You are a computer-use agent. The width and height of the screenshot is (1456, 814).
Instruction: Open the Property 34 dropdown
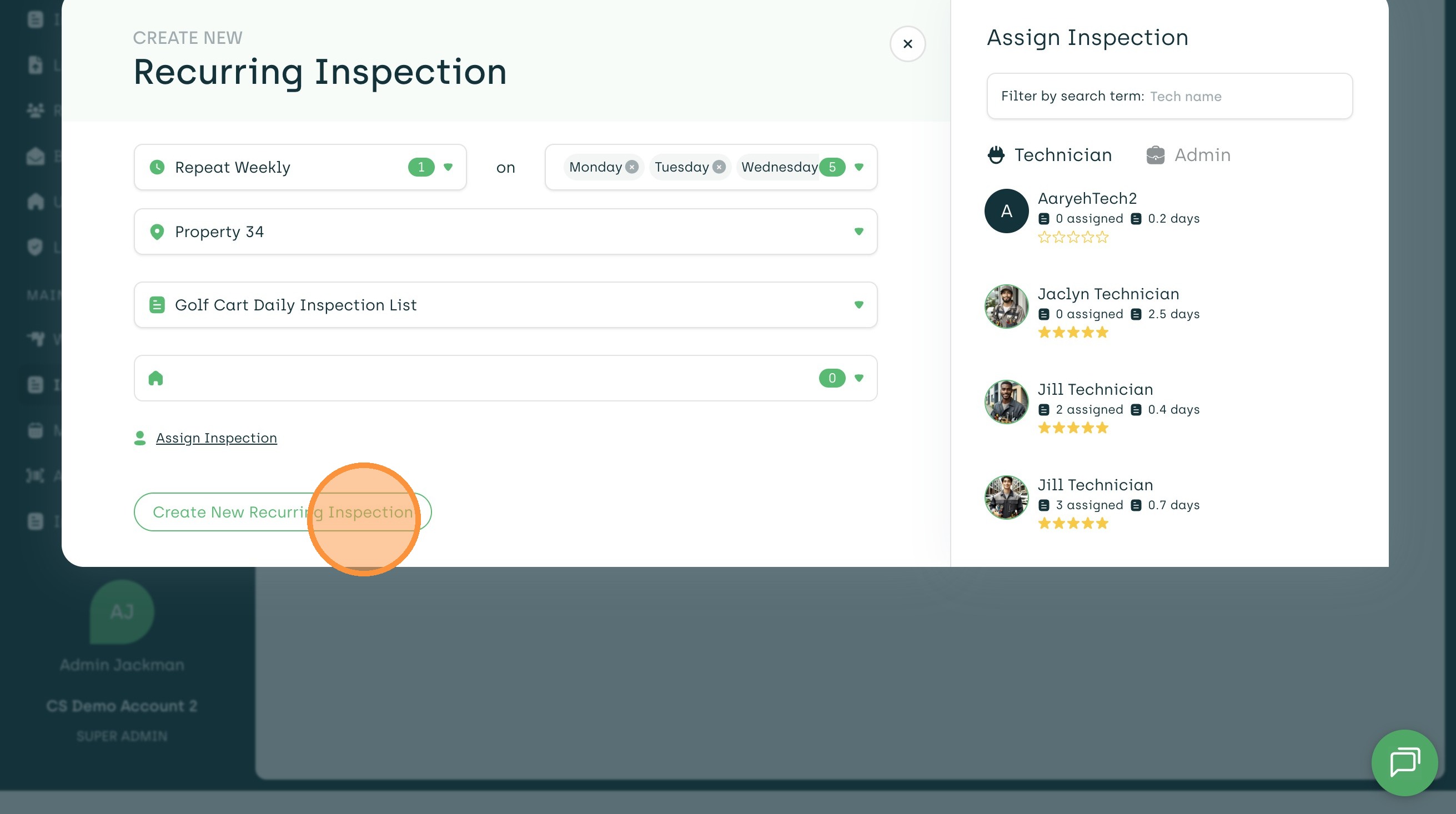click(858, 231)
